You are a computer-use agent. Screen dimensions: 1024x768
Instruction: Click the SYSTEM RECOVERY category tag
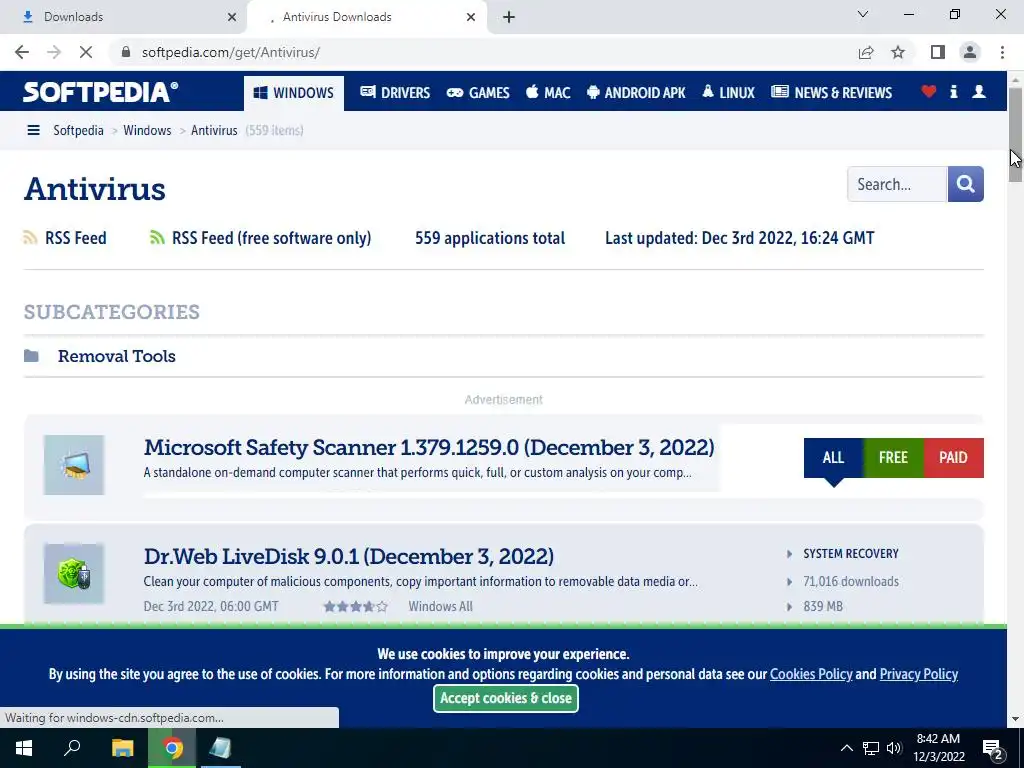coord(851,554)
